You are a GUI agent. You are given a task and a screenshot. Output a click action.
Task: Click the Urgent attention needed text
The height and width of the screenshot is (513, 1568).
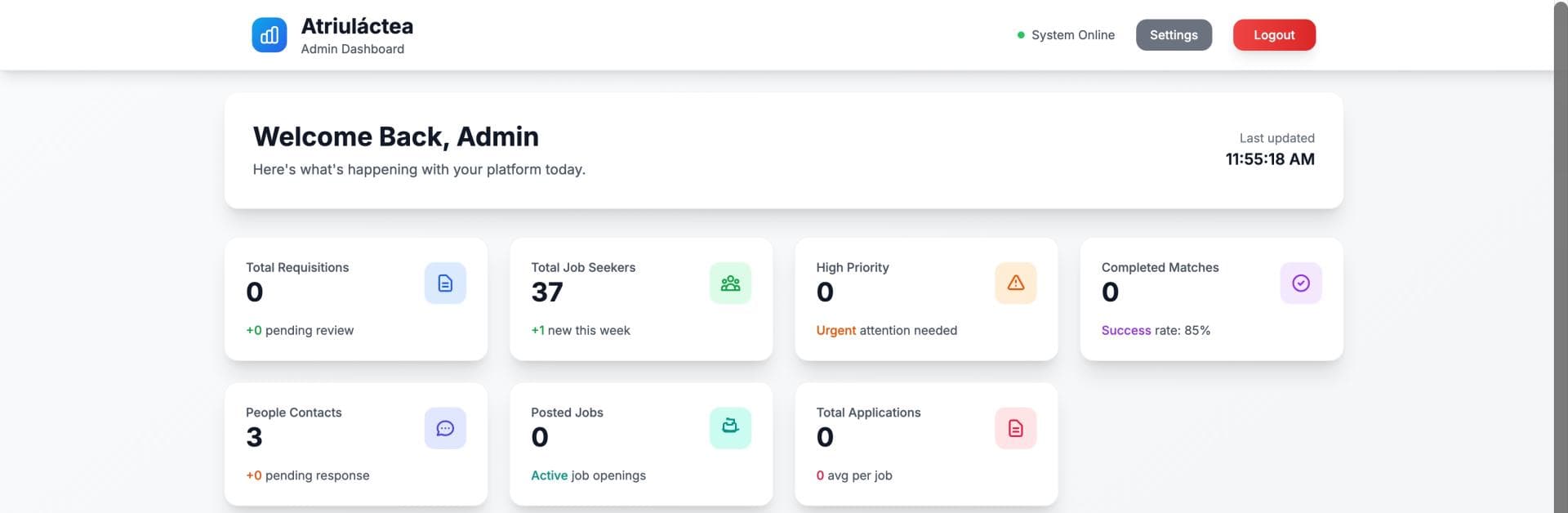887,330
